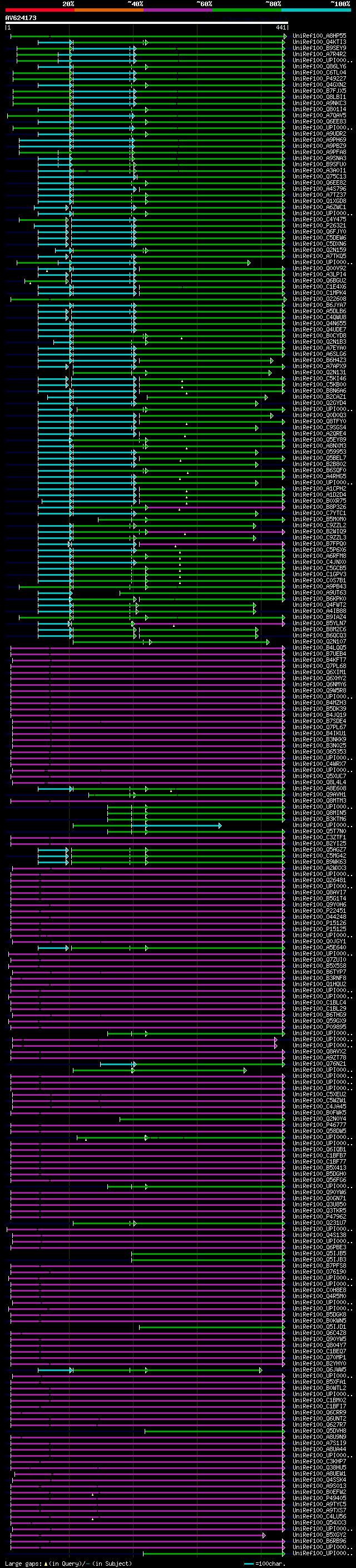Select hit label UniRef100_Q801I4

click(x=319, y=109)
